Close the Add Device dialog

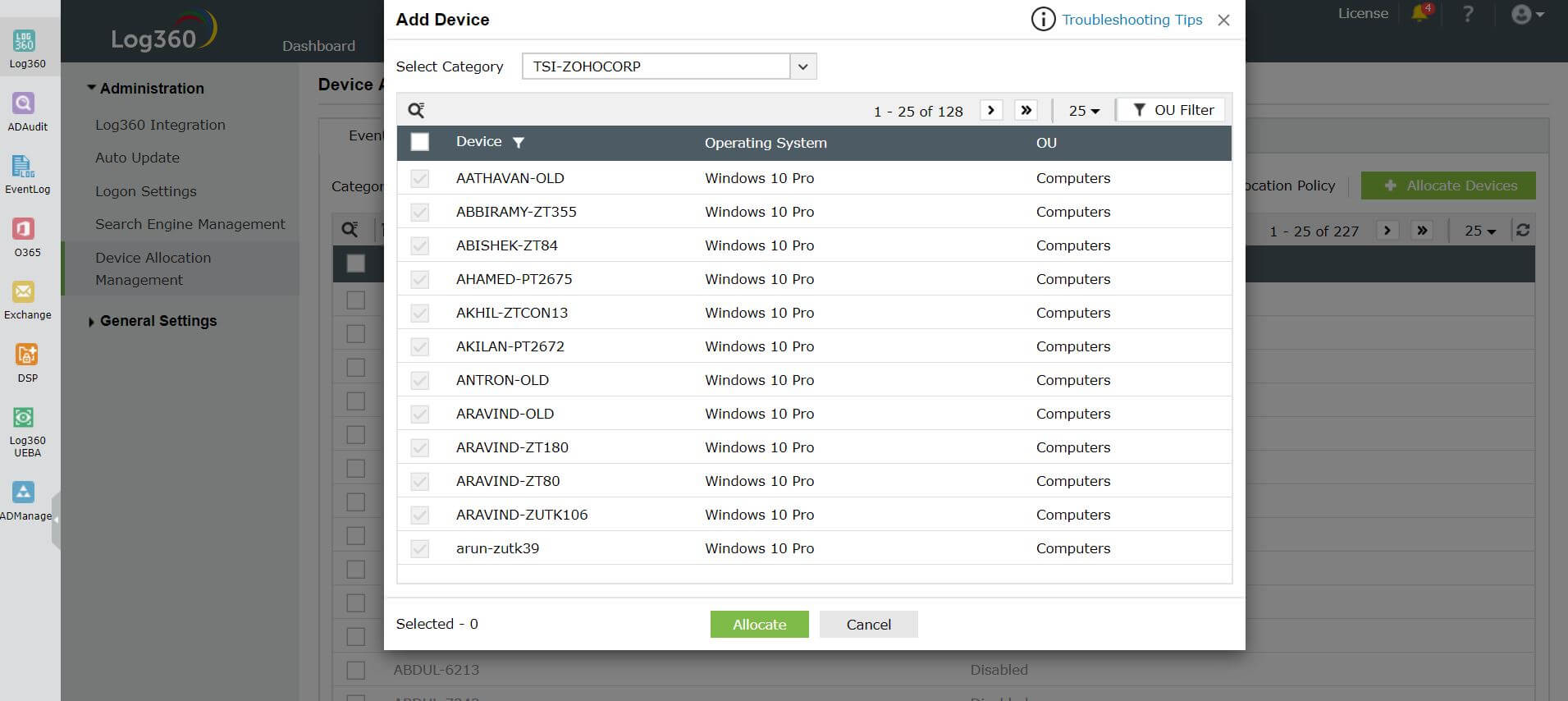(x=1223, y=20)
